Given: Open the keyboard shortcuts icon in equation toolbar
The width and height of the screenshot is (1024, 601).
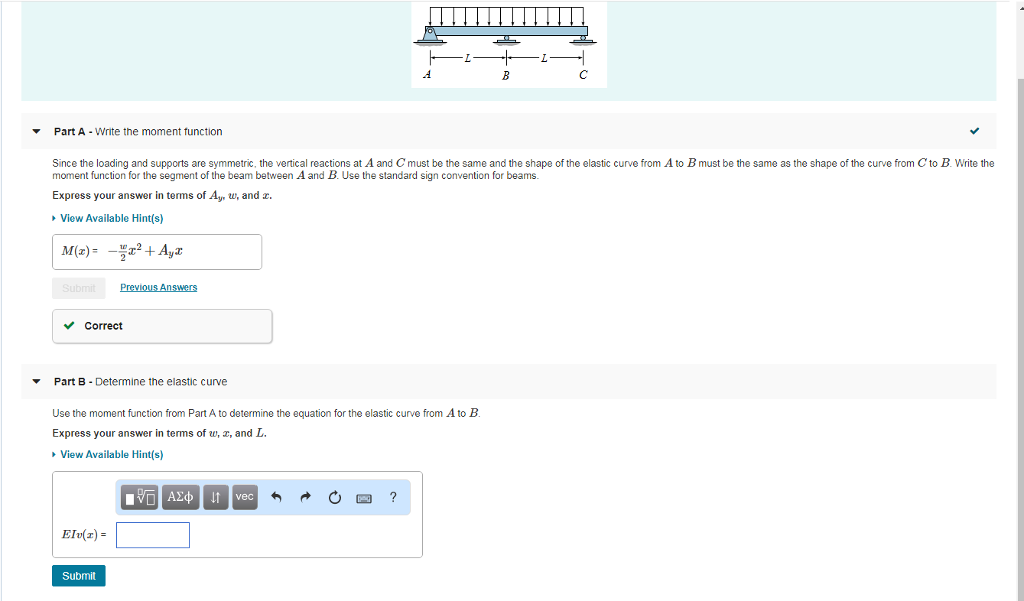Looking at the screenshot, I should (363, 497).
